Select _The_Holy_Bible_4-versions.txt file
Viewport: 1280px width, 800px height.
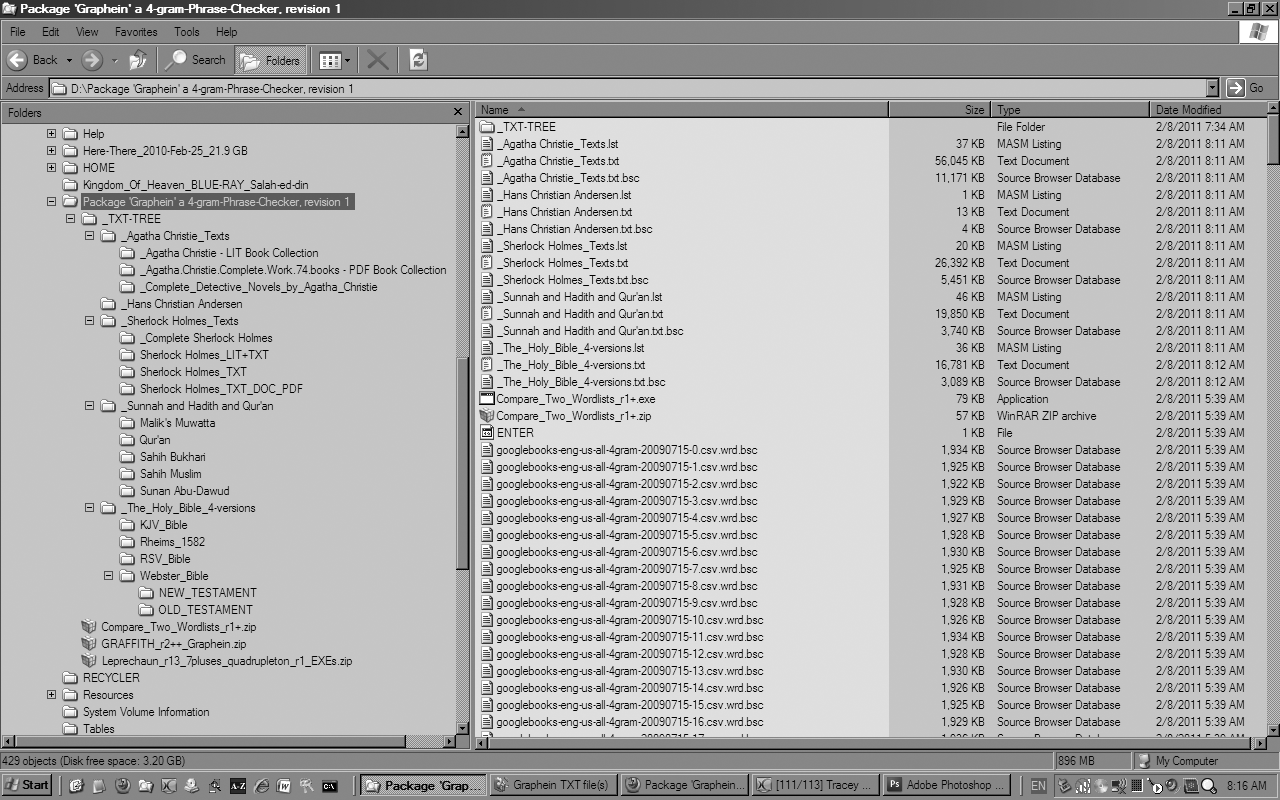pyautogui.click(x=571, y=364)
